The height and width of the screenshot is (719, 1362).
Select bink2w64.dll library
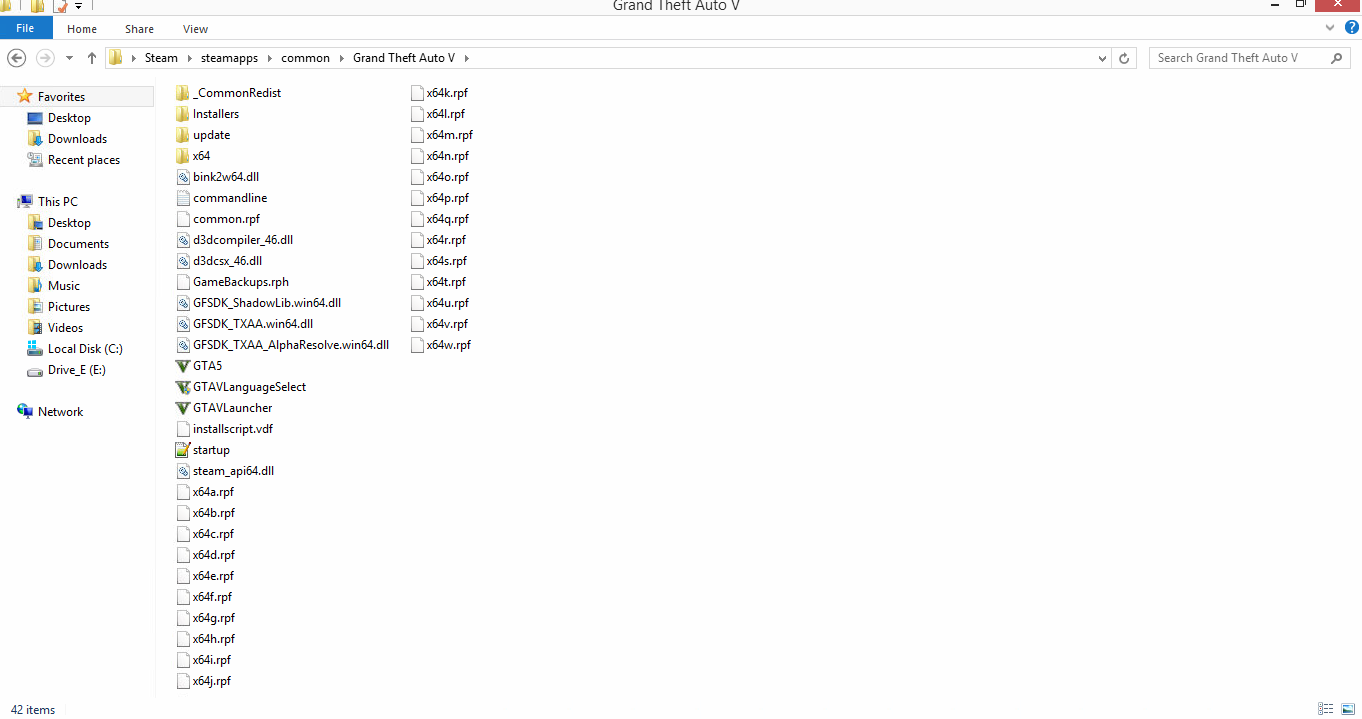tap(225, 176)
